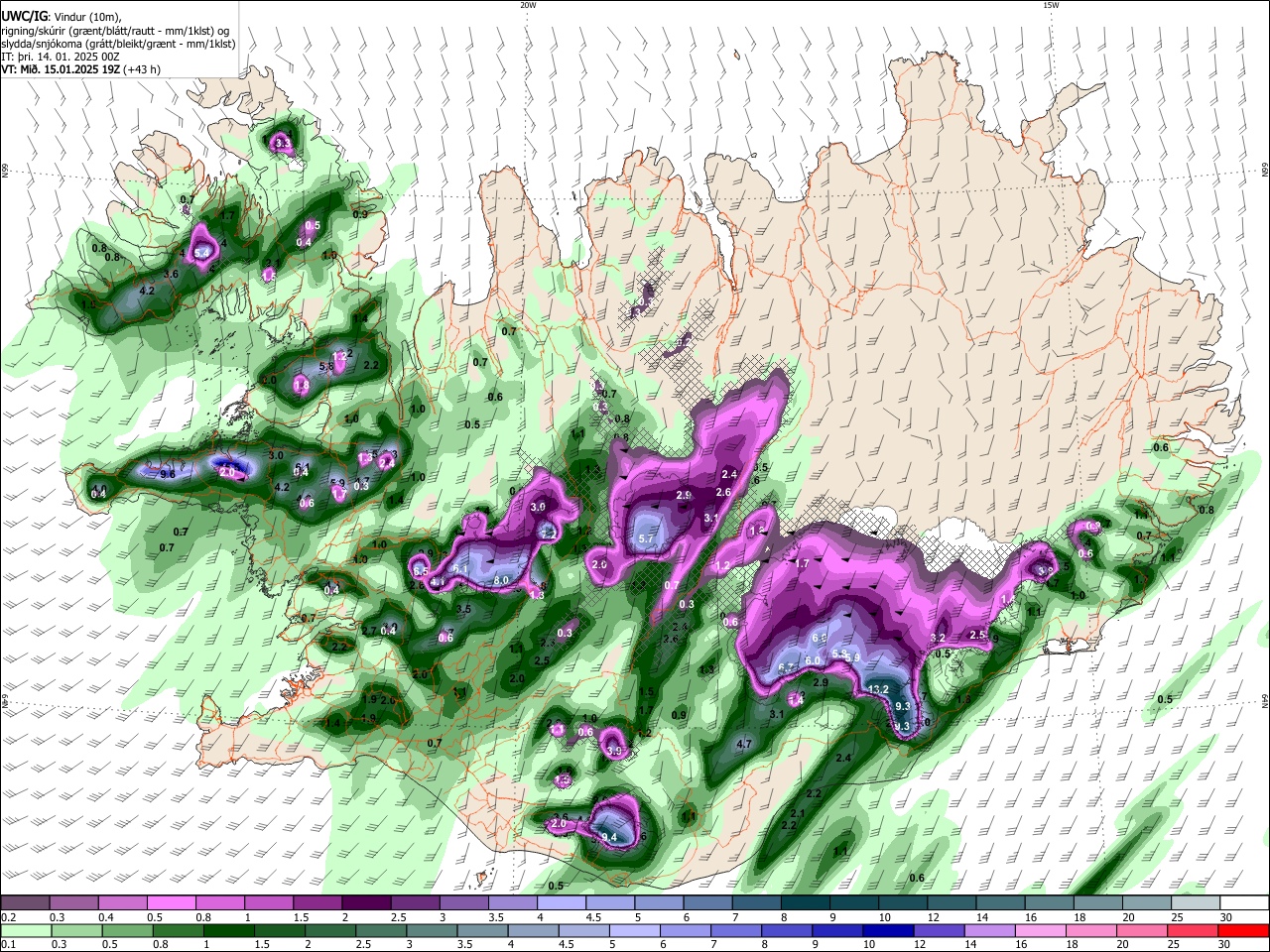Click the 3.3 value off the northwest coast

tap(283, 144)
